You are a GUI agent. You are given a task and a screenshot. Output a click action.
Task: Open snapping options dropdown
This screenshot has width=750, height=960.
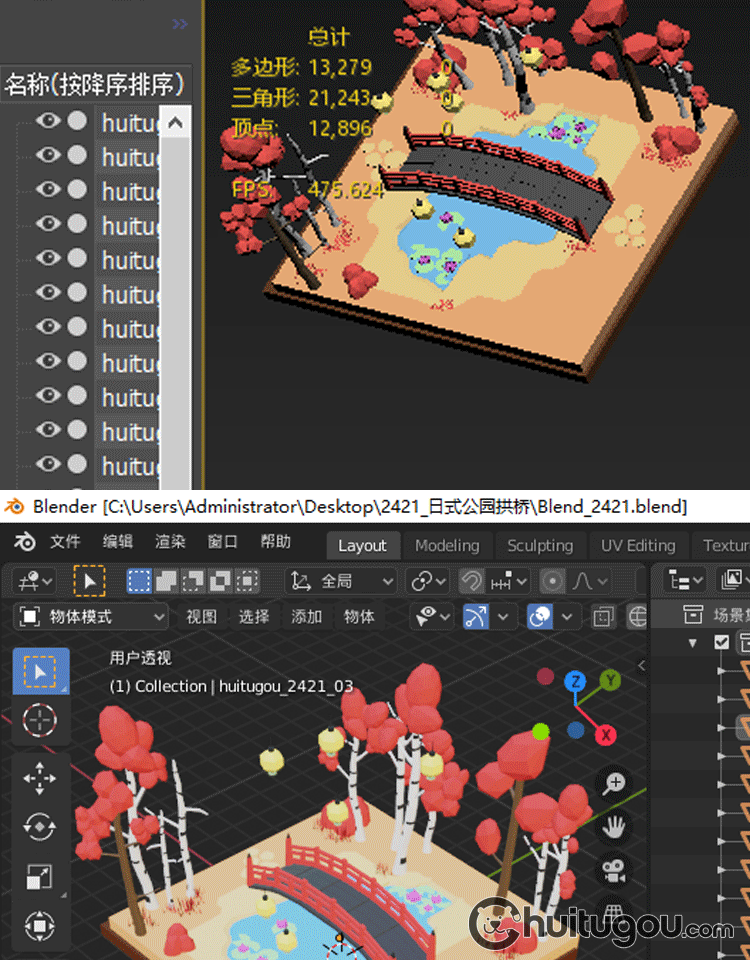[509, 581]
